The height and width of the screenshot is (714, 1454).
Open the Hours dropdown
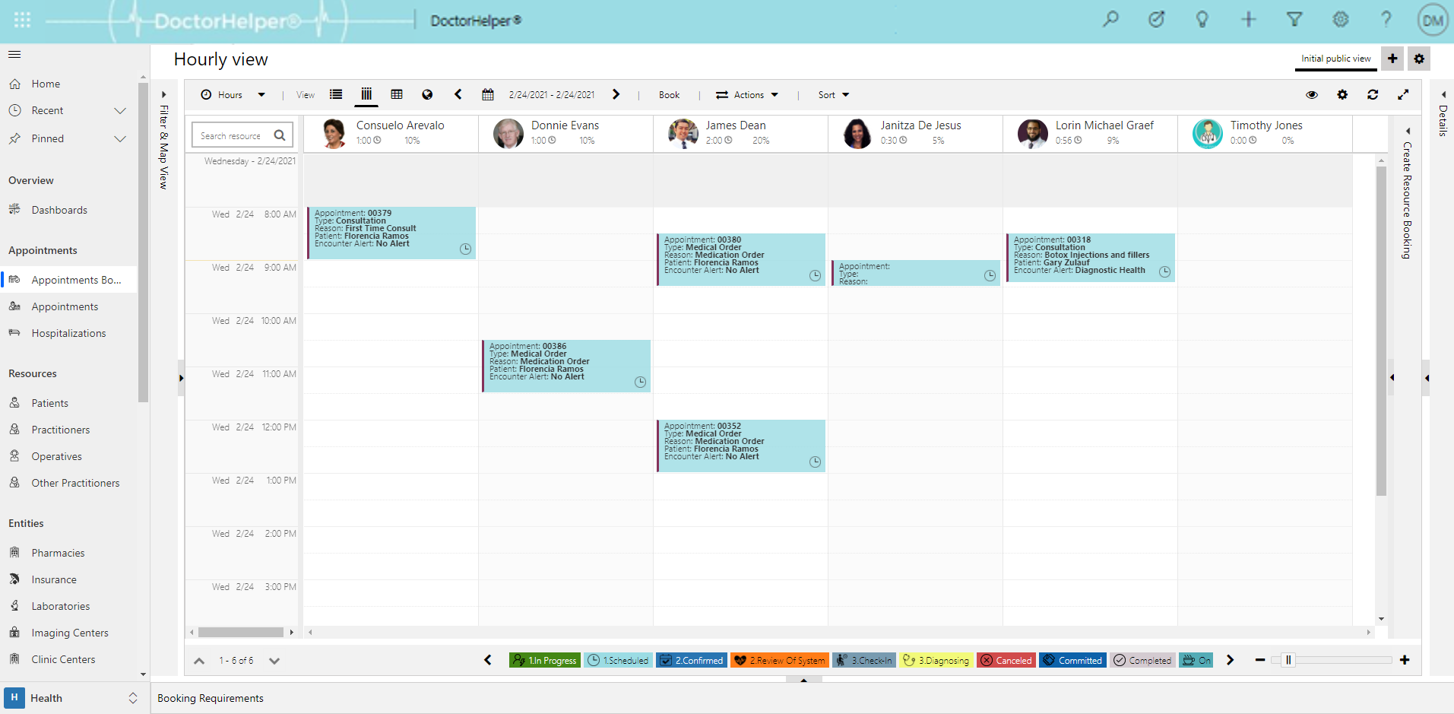pos(234,94)
